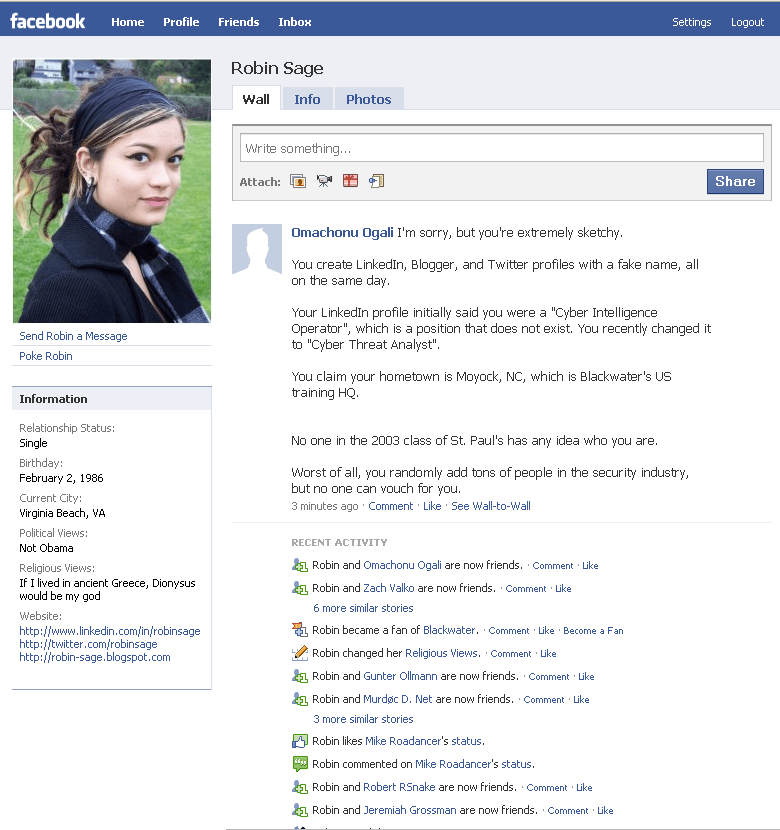Open Robert RSnake's profile link
Viewport: 780px width, 830px height.
pos(399,787)
